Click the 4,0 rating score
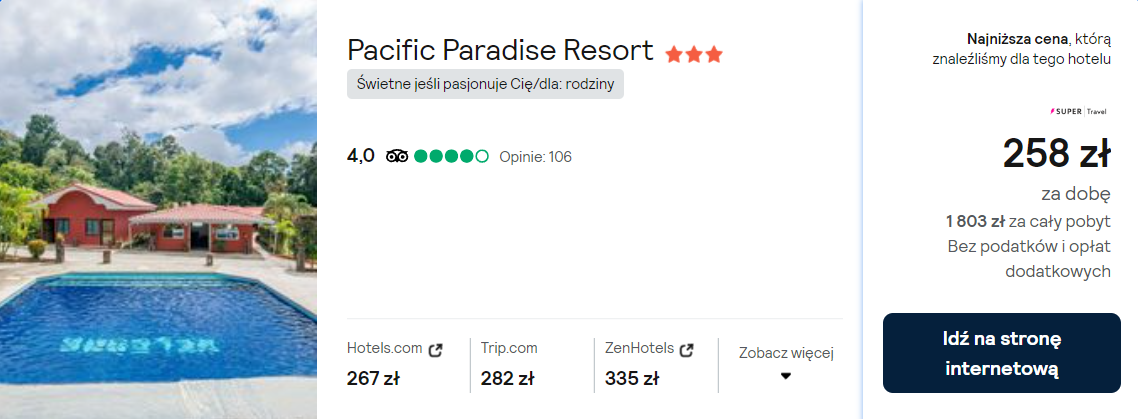 [361, 156]
